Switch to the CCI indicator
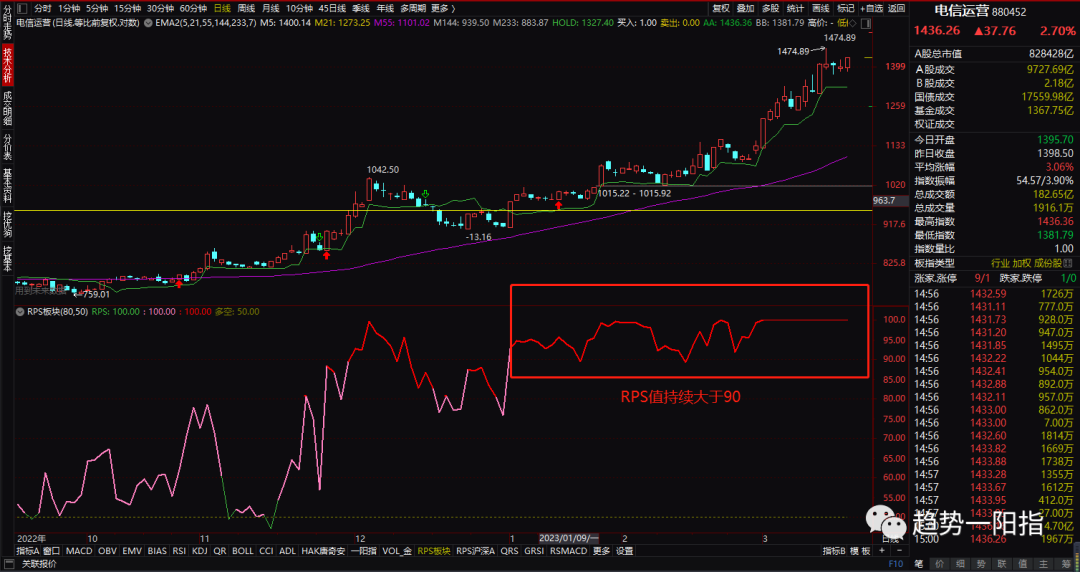 pyautogui.click(x=267, y=551)
